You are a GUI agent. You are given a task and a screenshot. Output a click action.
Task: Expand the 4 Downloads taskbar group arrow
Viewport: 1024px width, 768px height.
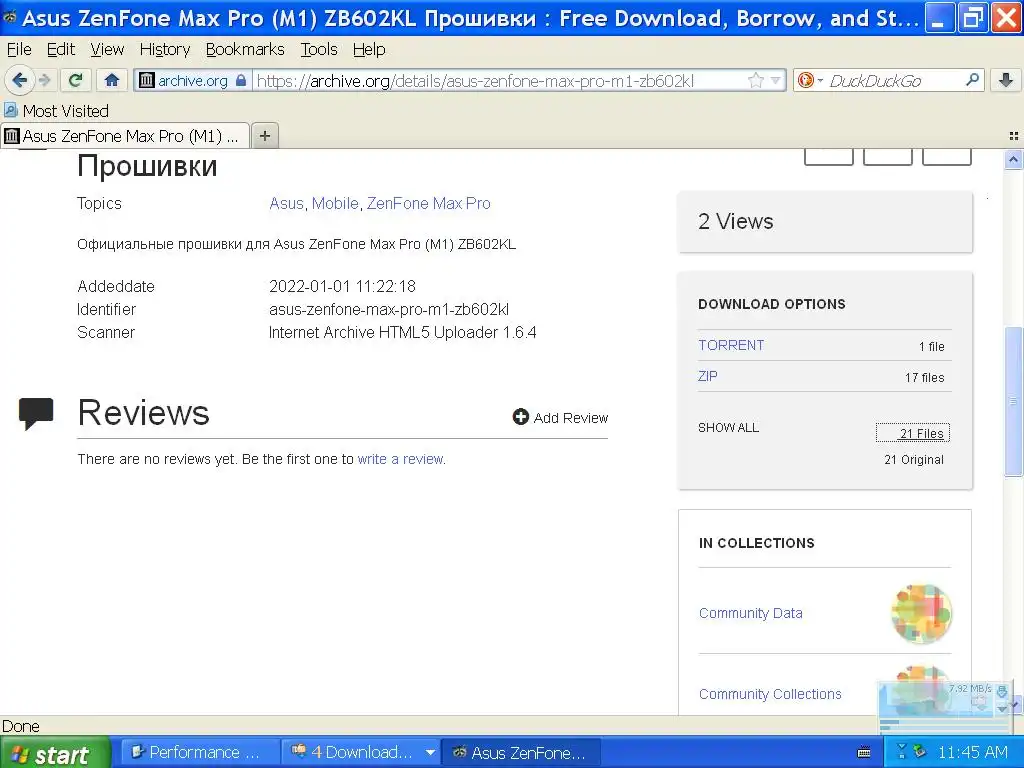coord(430,753)
